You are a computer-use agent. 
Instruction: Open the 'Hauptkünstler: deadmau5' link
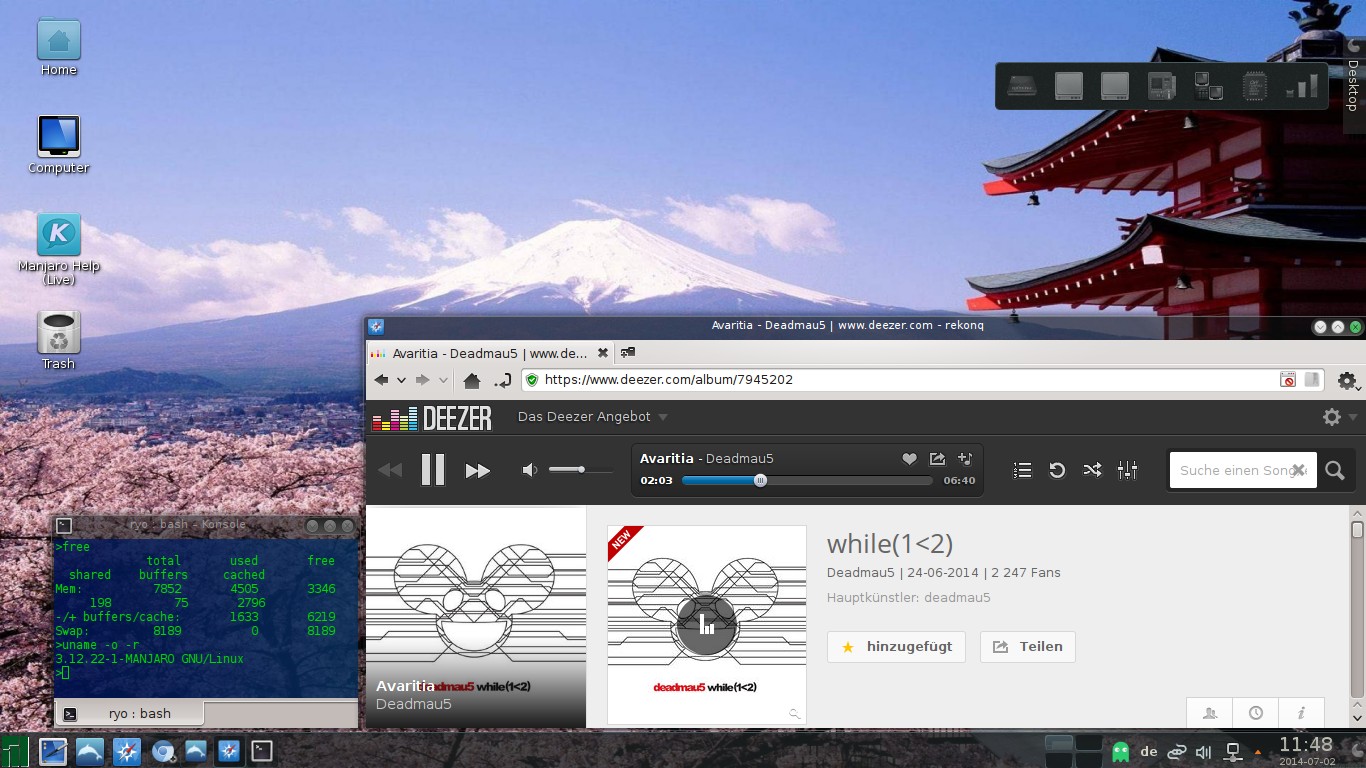point(909,597)
